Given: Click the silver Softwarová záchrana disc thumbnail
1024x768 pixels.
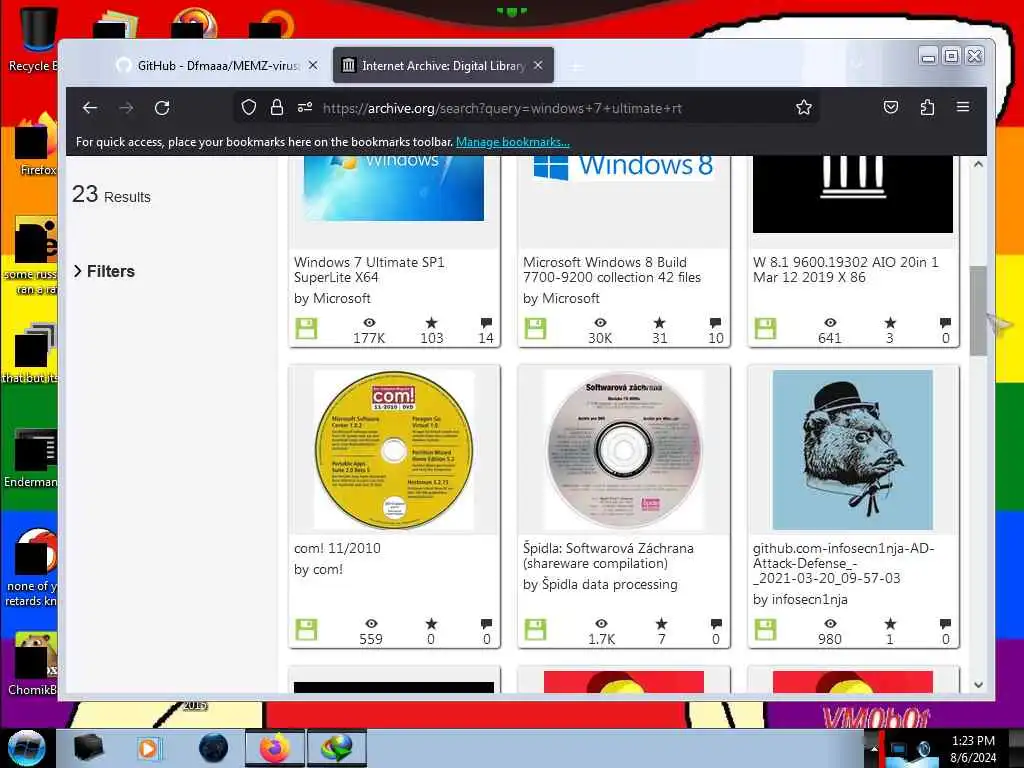Looking at the screenshot, I should (x=624, y=450).
